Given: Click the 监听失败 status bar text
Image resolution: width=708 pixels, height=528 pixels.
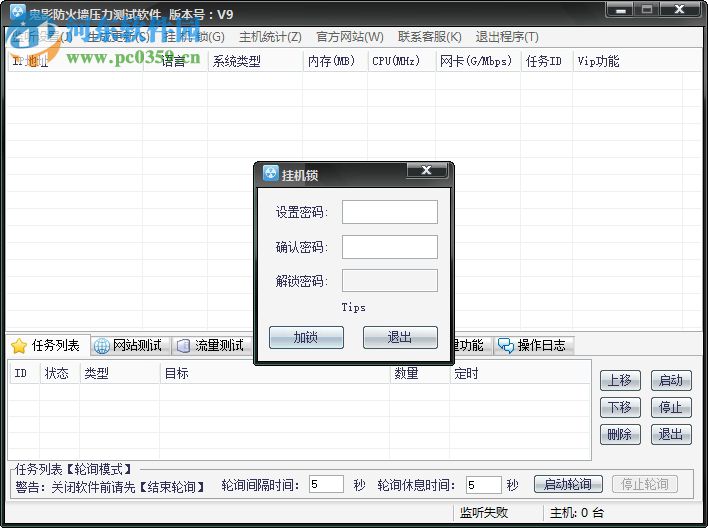Looking at the screenshot, I should point(484,513).
